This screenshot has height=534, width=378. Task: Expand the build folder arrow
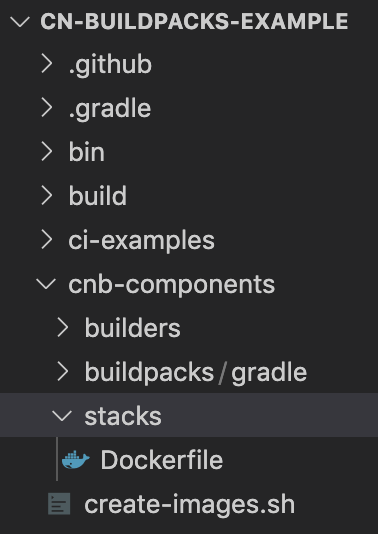pos(47,196)
